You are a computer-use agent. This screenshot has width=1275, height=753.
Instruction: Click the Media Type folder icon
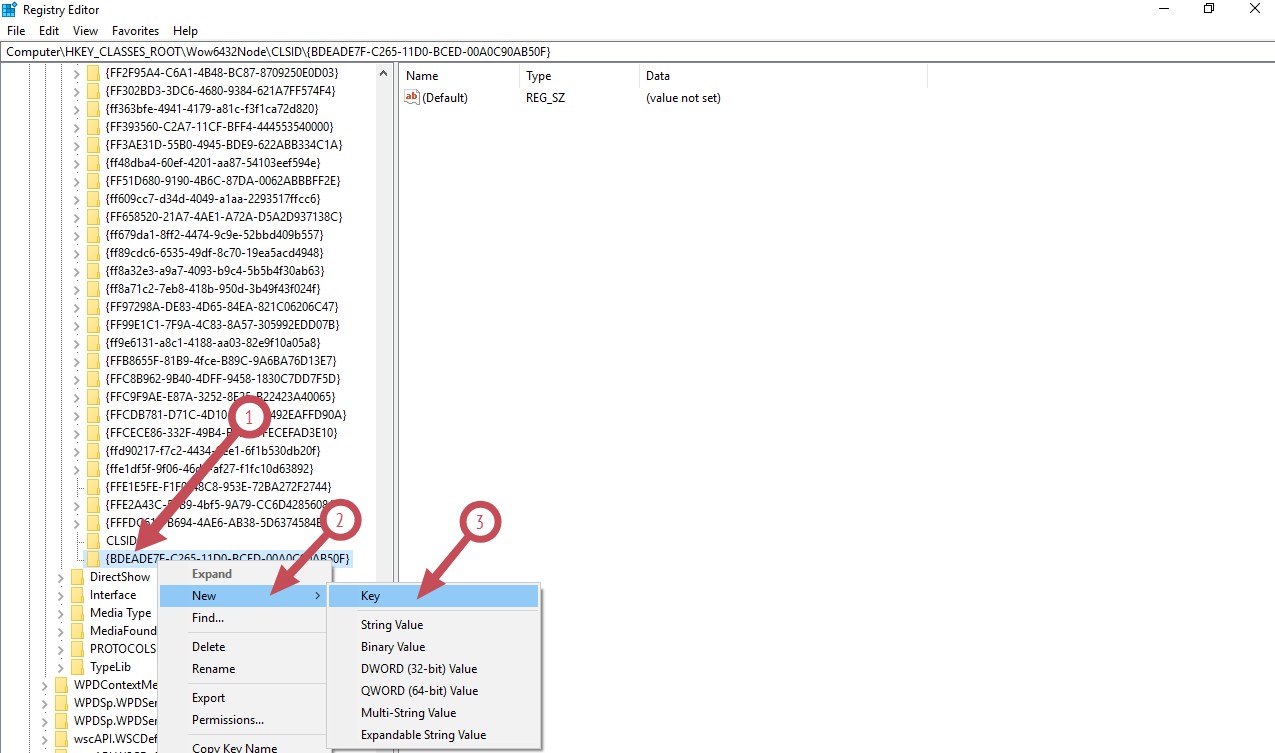(77, 613)
